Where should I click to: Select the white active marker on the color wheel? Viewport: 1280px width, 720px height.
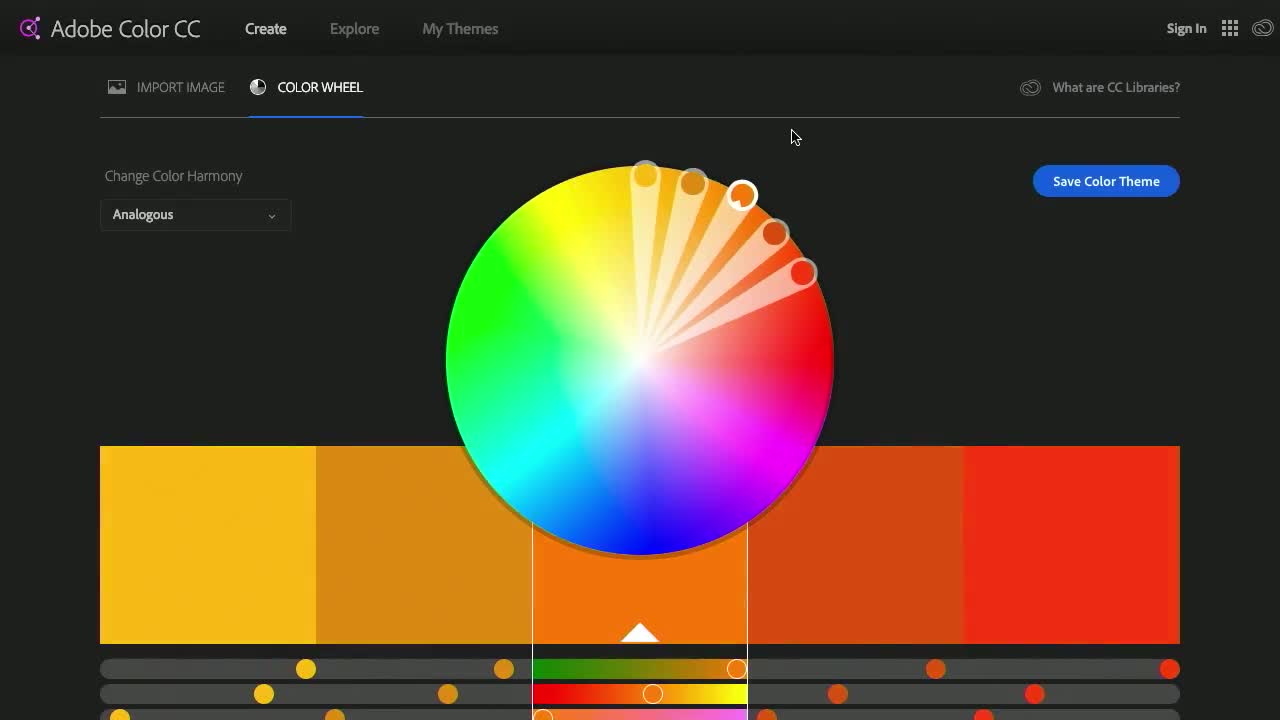(x=742, y=194)
